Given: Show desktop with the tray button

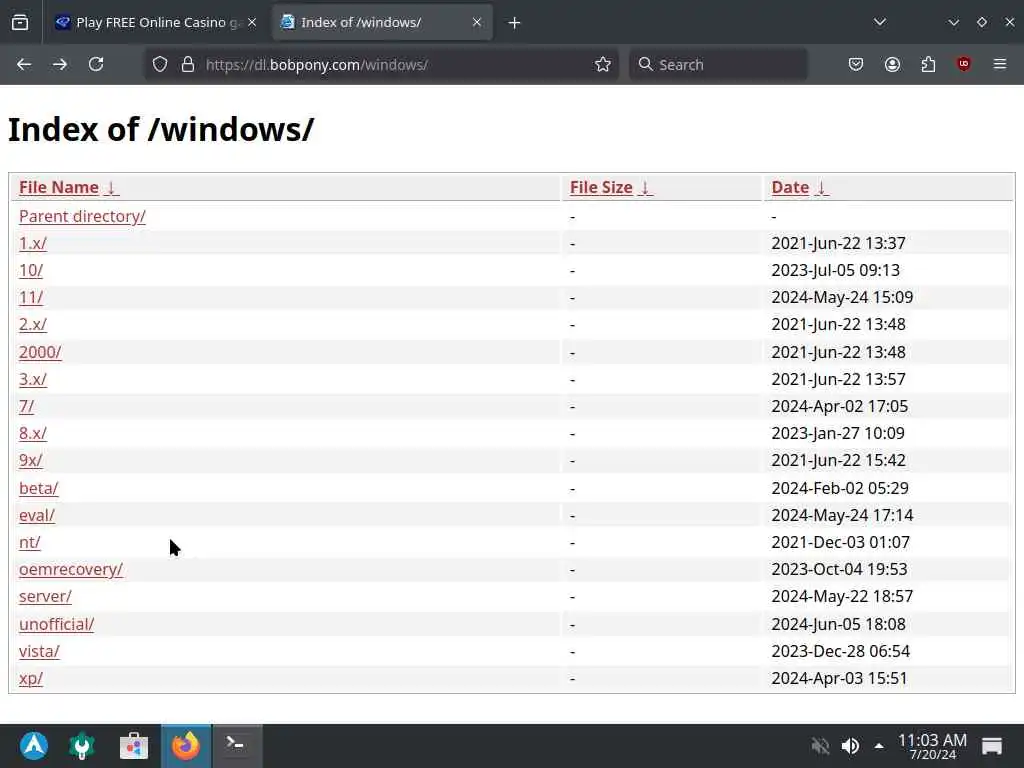Looking at the screenshot, I should (991, 746).
